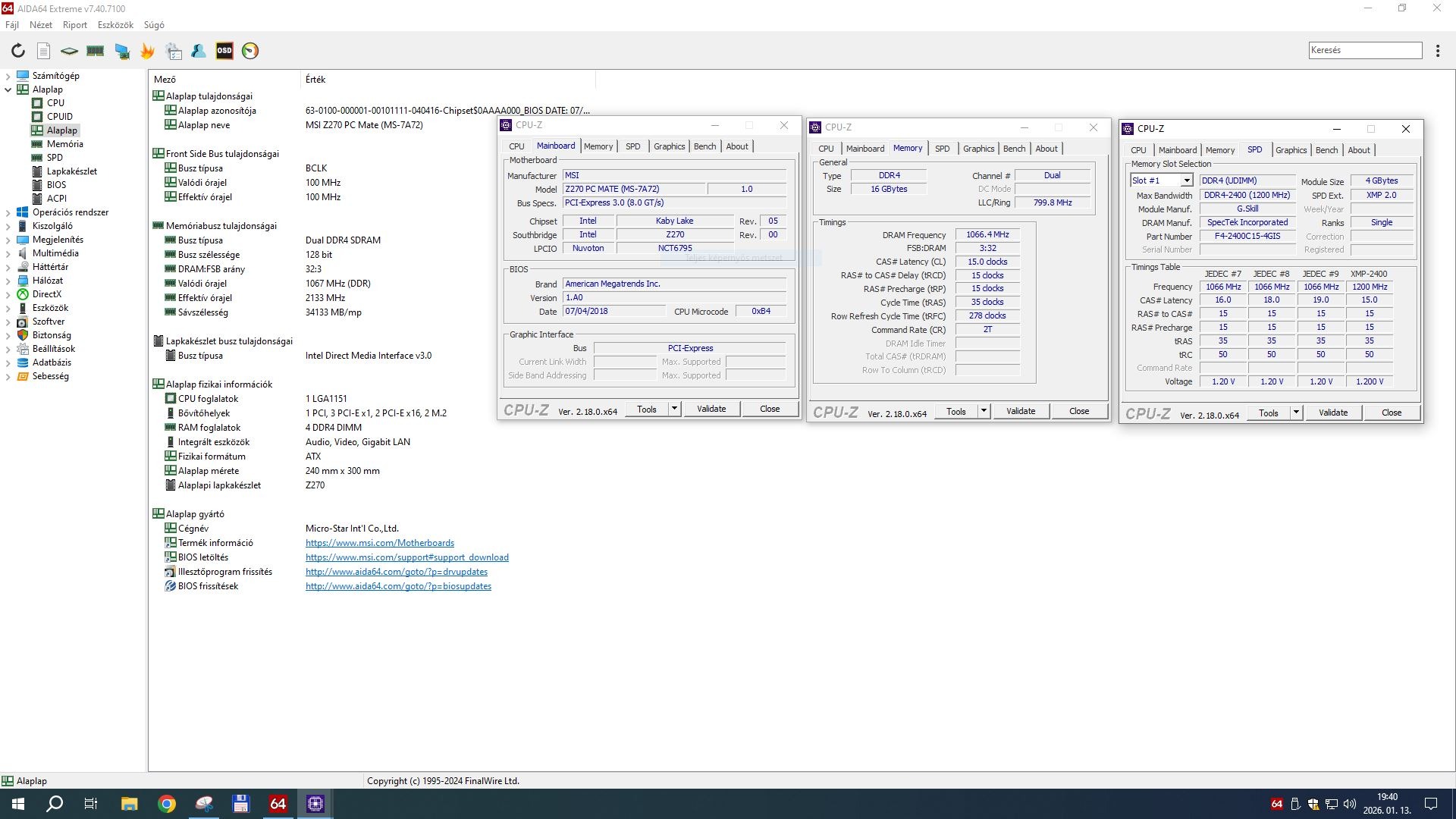Launch the flame stability test icon
1456x819 pixels.
click(x=147, y=51)
